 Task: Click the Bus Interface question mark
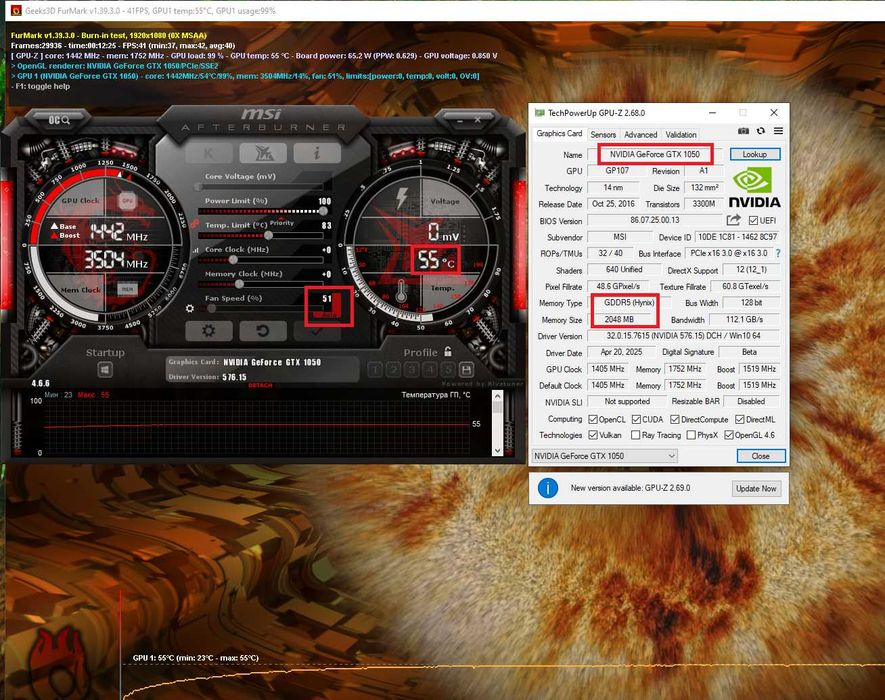(778, 253)
